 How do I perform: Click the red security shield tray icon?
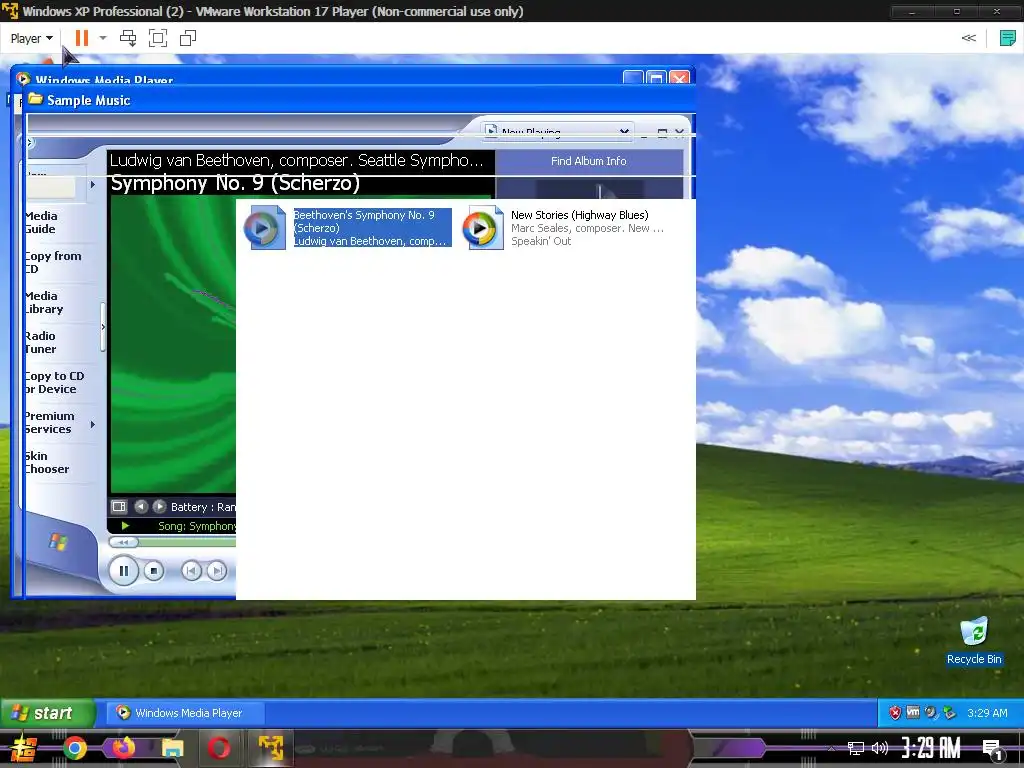(895, 713)
